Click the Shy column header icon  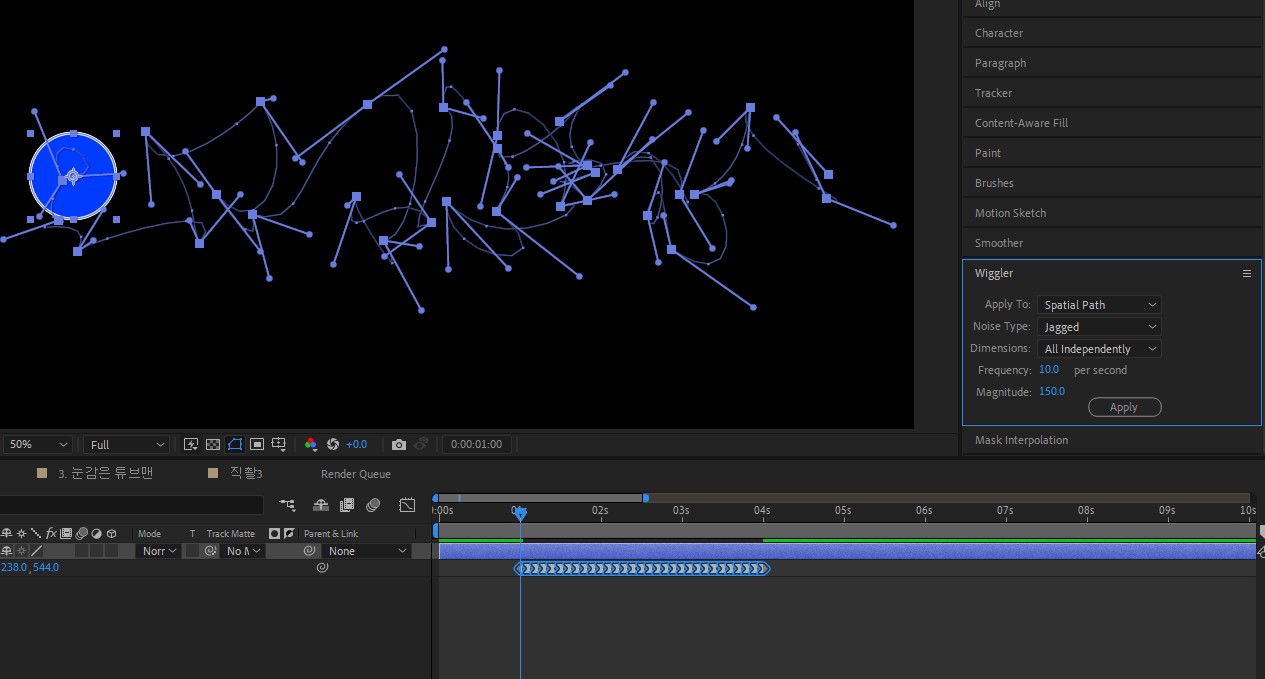tap(7, 533)
